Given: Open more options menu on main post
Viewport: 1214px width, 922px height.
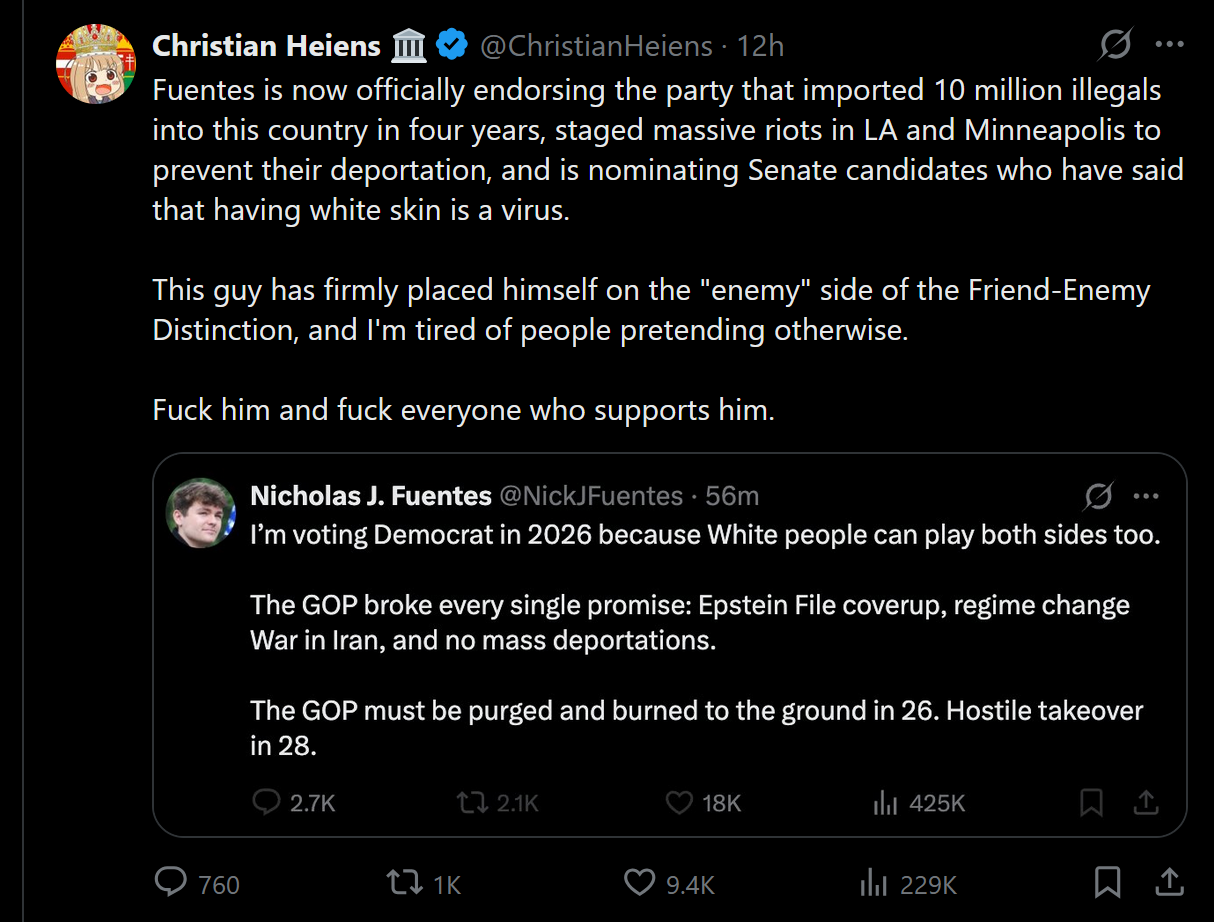Looking at the screenshot, I should click(x=1169, y=46).
